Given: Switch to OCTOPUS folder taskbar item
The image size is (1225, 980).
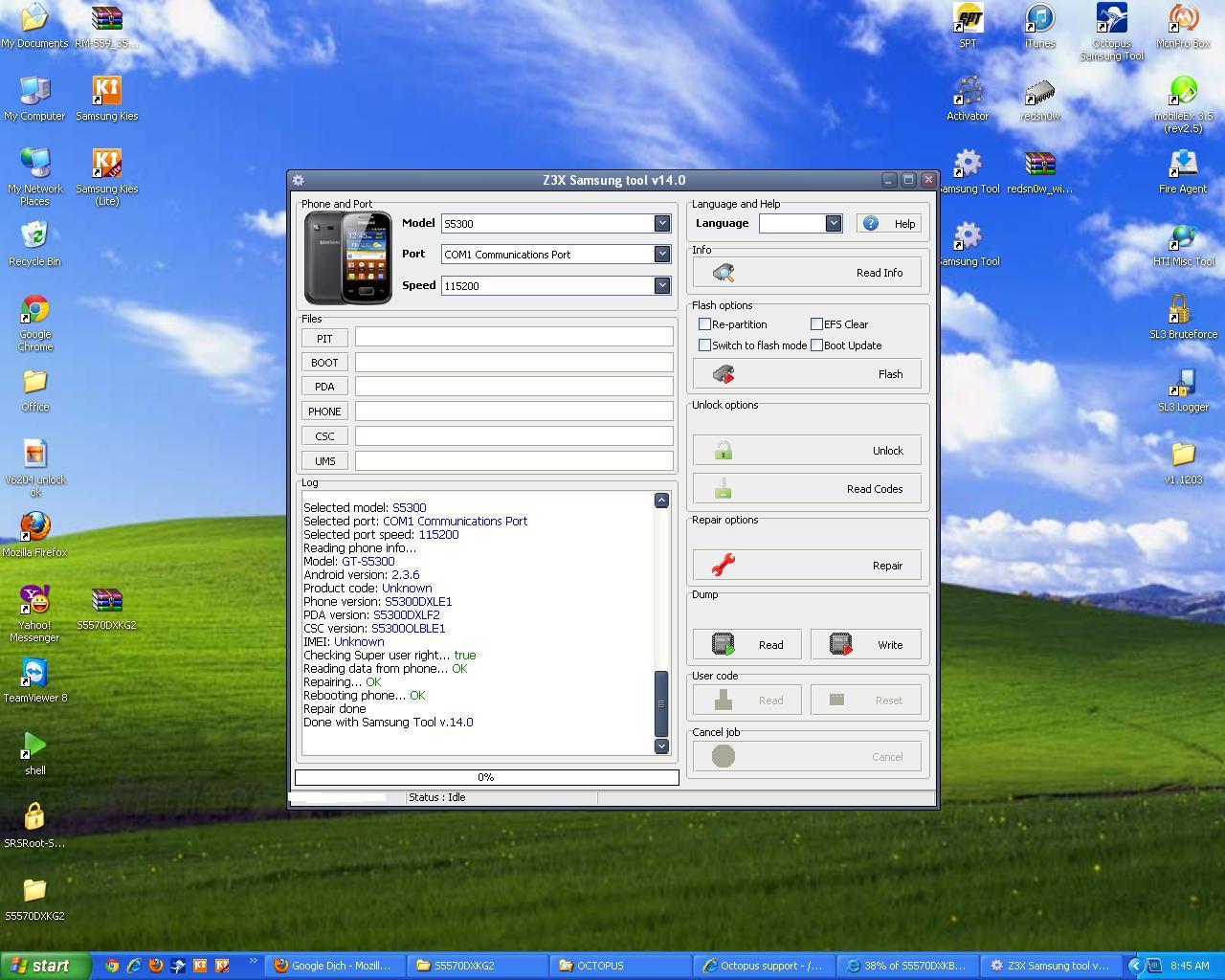Looking at the screenshot, I should [622, 966].
